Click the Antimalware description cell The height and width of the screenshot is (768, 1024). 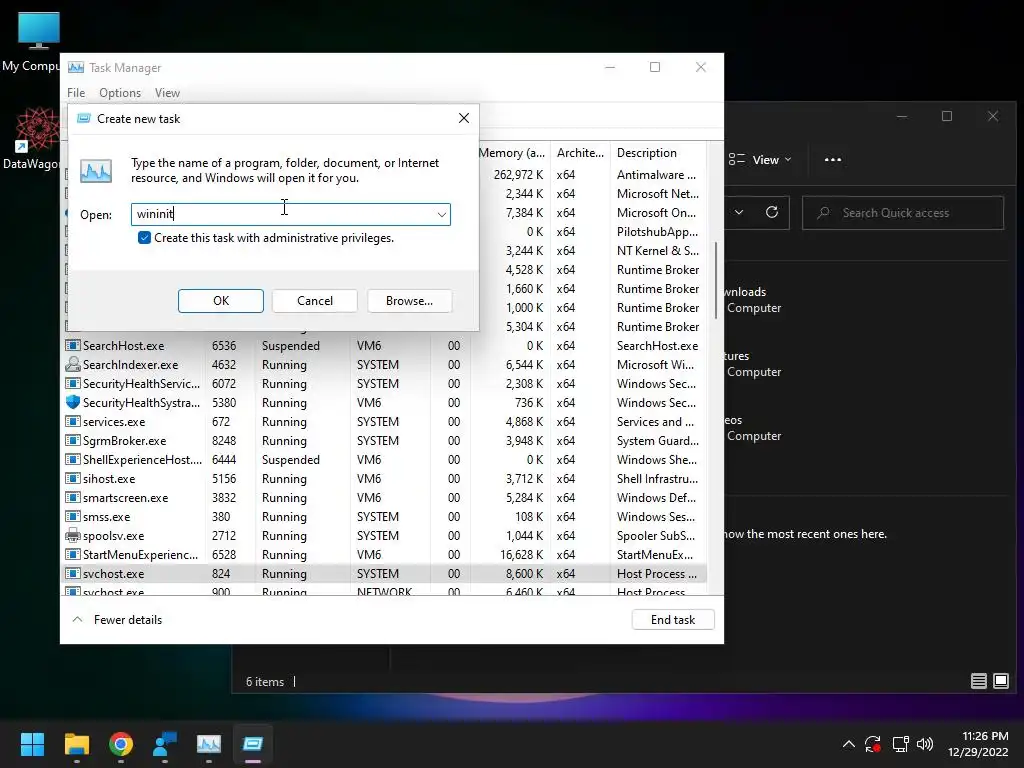coord(656,174)
